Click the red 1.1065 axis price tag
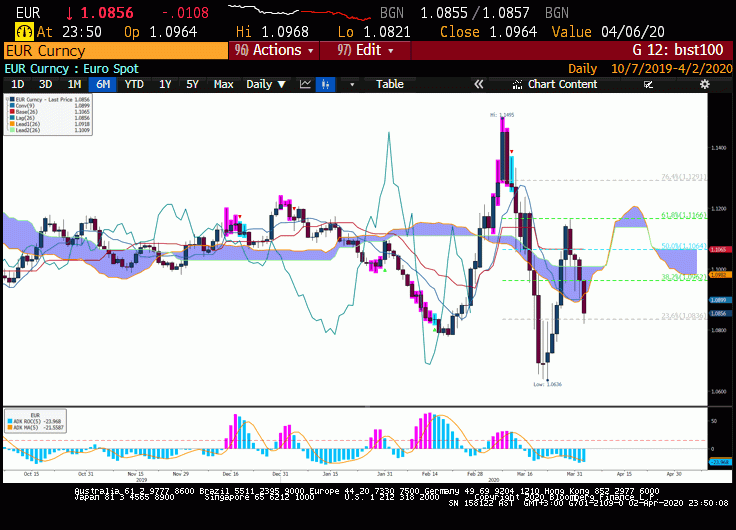736x530 pixels. point(720,250)
